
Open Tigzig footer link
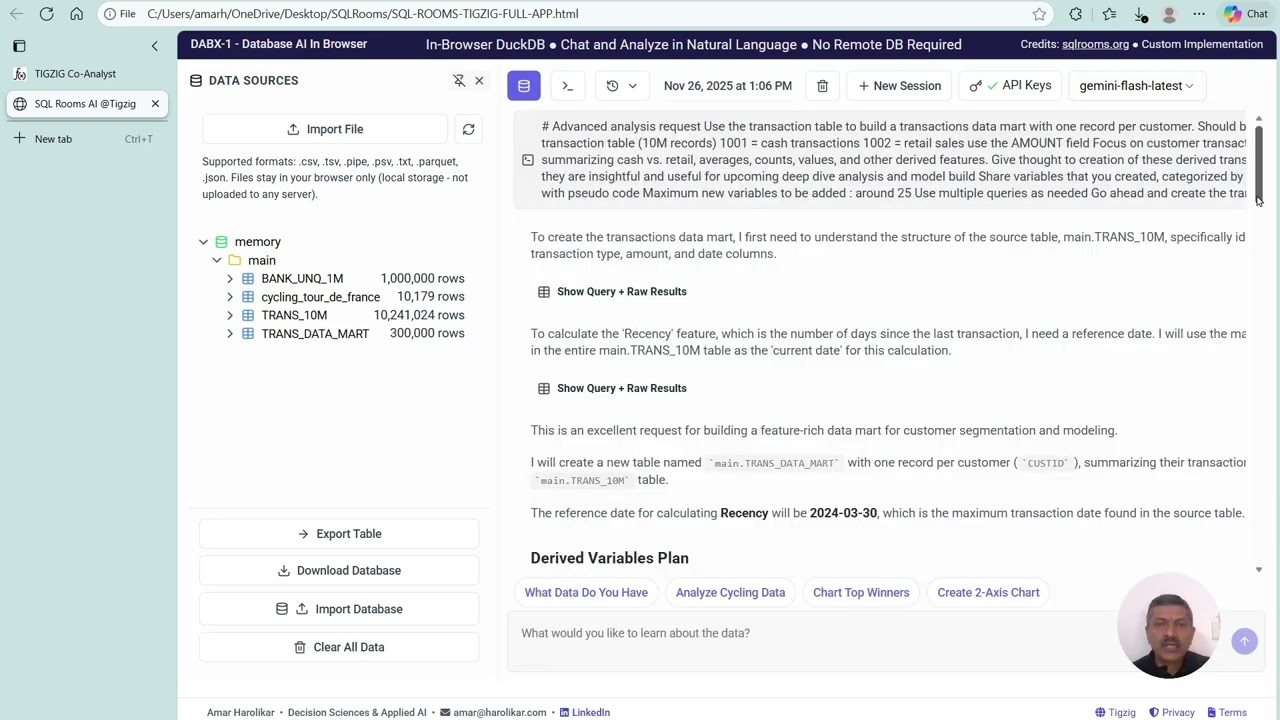click(1115, 713)
